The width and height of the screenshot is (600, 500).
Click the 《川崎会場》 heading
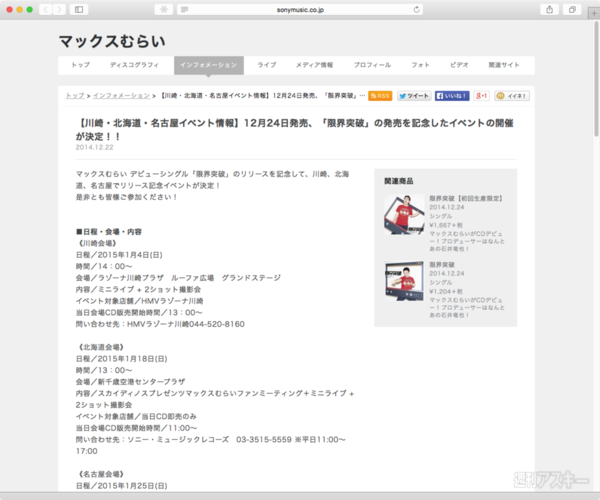click(x=97, y=243)
